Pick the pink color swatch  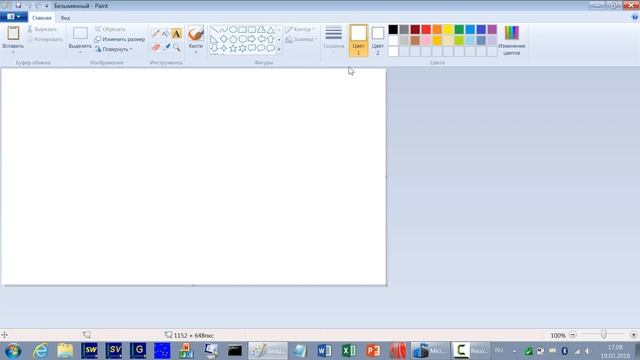click(x=426, y=40)
